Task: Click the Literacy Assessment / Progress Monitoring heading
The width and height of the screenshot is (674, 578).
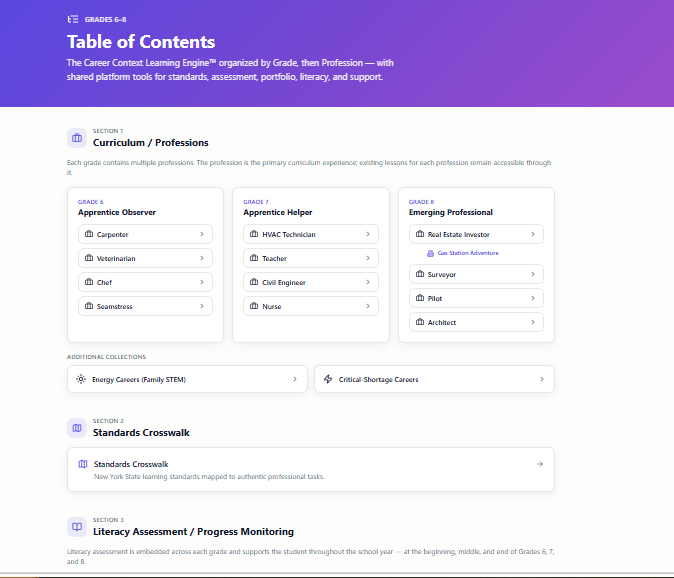Action: point(193,532)
